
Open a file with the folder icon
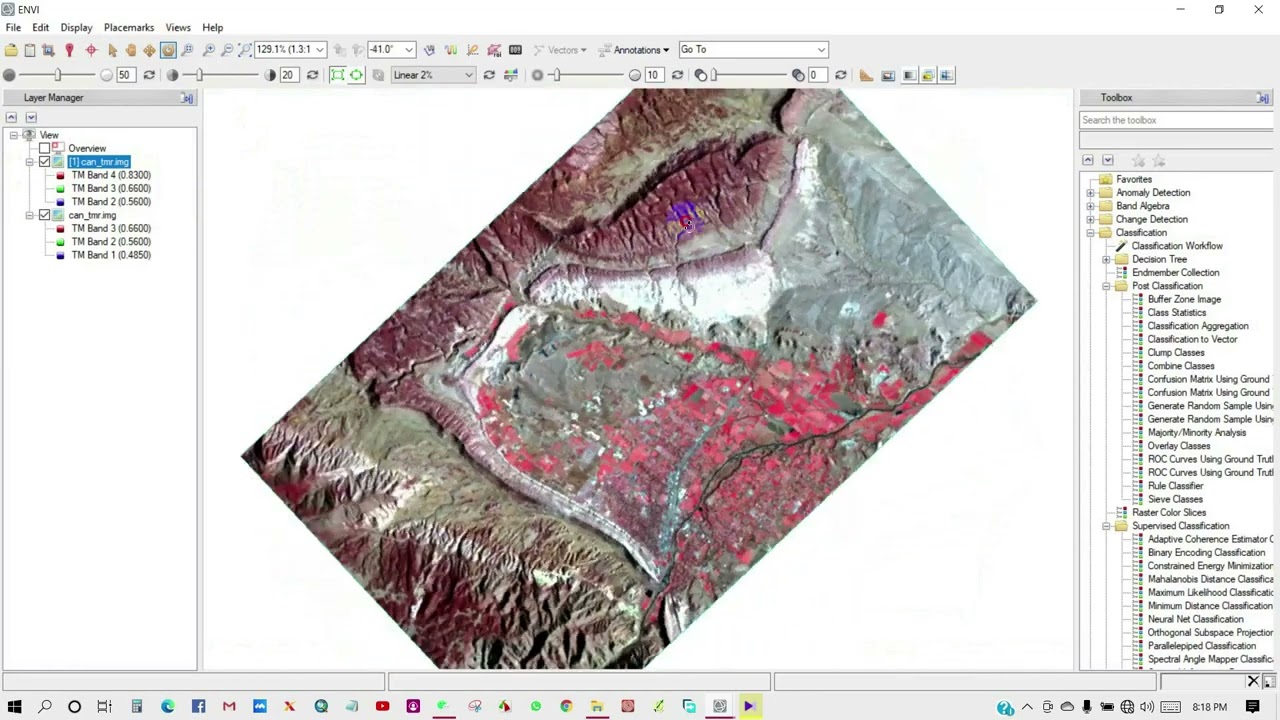(11, 49)
